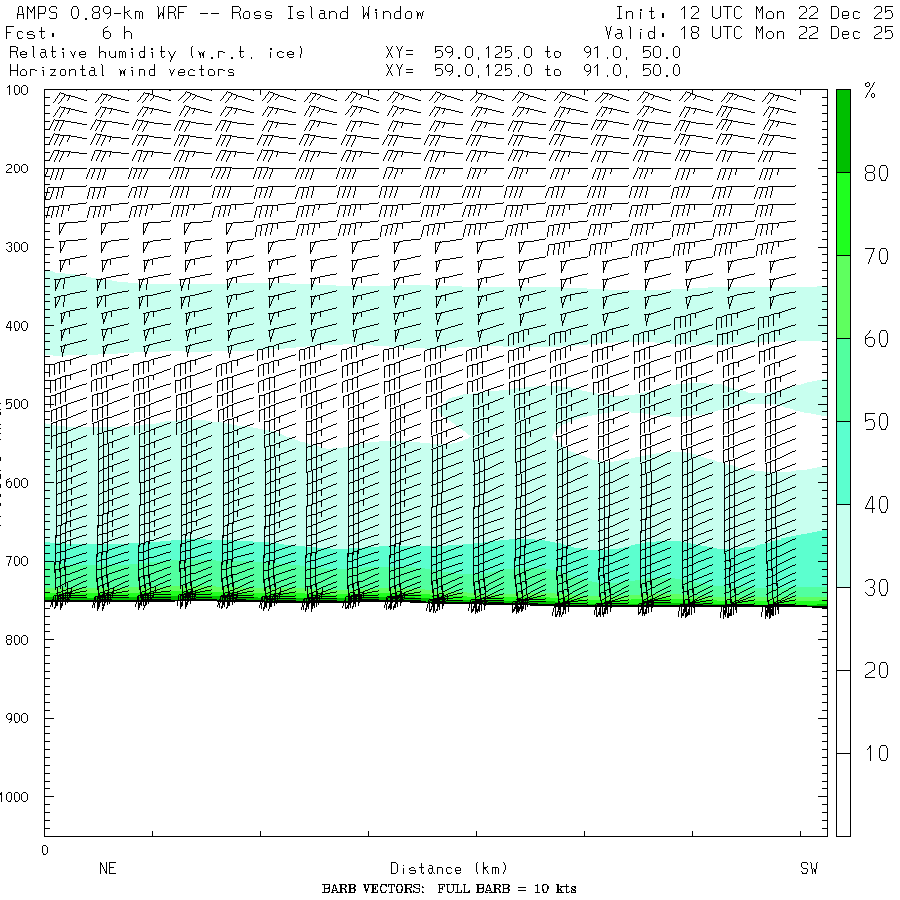Click the Horizontal wind vectors label
The width and height of the screenshot is (900, 900).
[x=122, y=71]
